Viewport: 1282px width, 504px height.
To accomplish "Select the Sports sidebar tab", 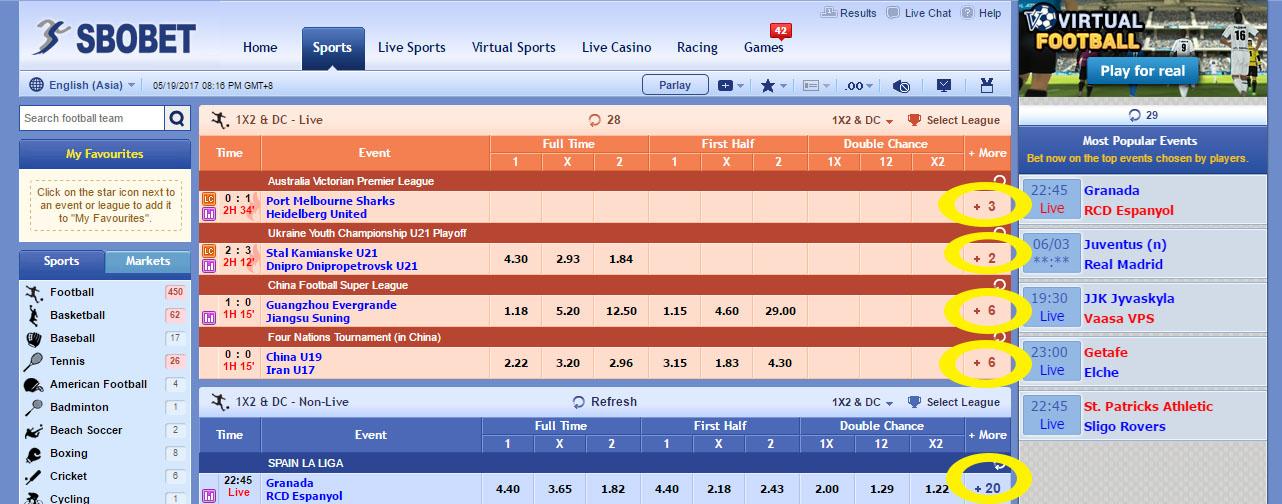I will pyautogui.click(x=61, y=261).
